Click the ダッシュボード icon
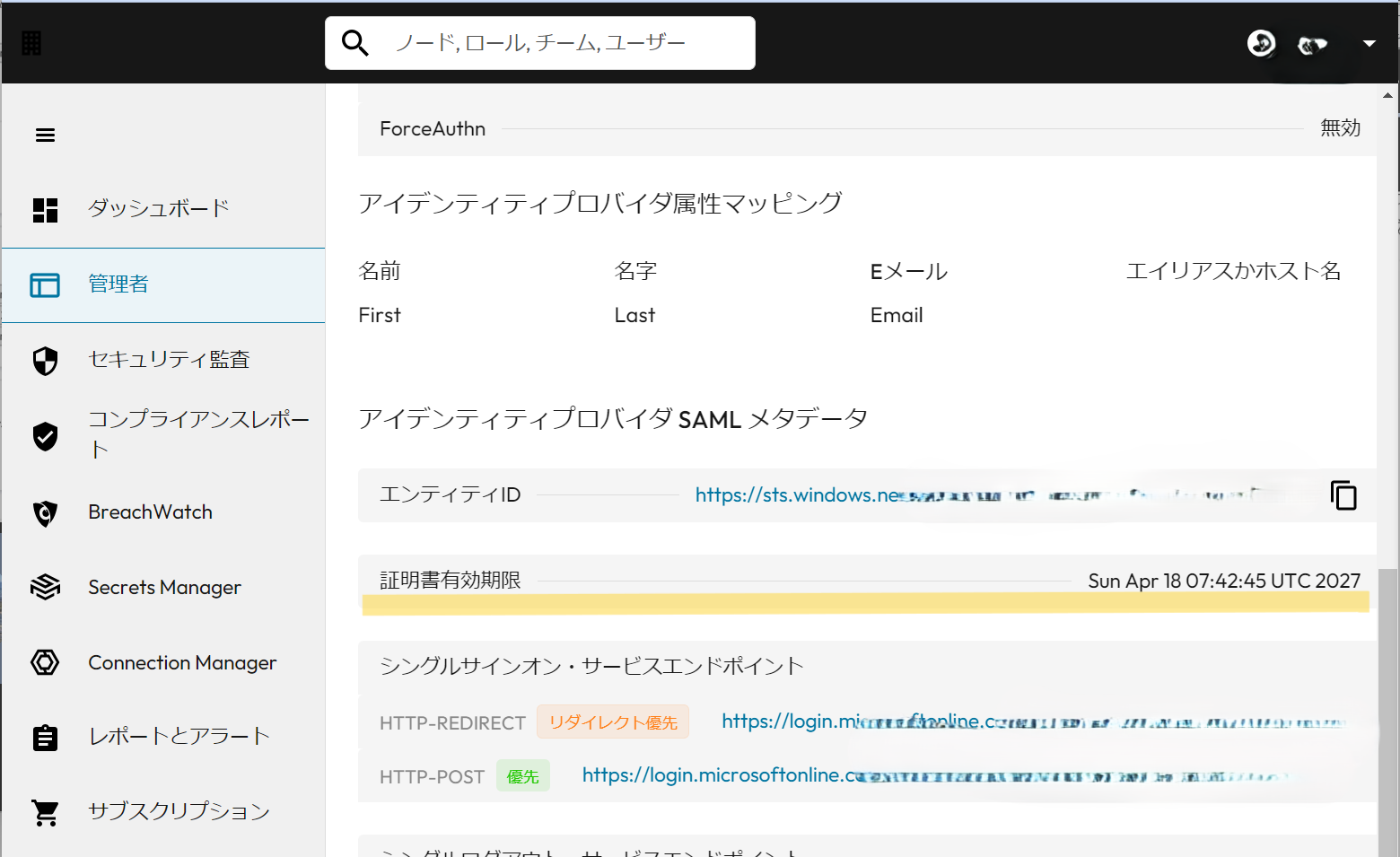This screenshot has height=857, width=1400. click(45, 209)
